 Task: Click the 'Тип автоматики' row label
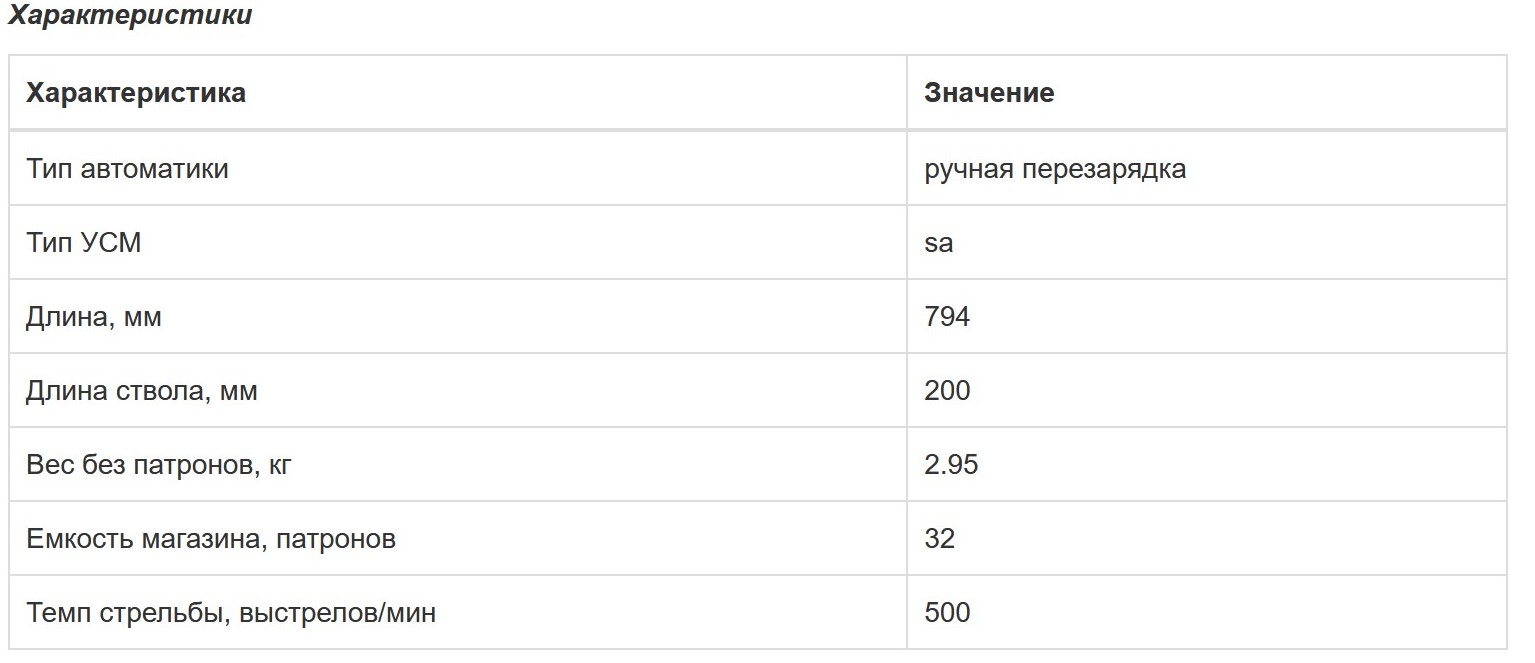click(x=127, y=168)
